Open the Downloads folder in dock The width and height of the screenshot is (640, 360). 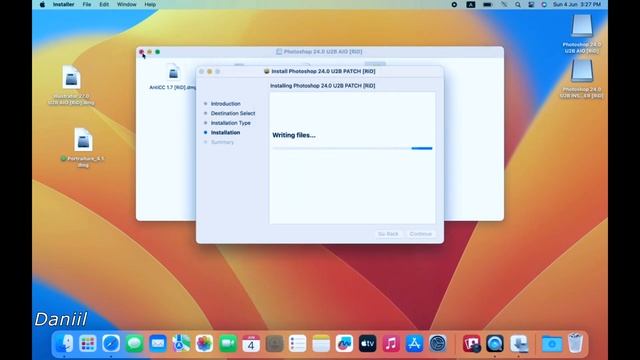[552, 343]
